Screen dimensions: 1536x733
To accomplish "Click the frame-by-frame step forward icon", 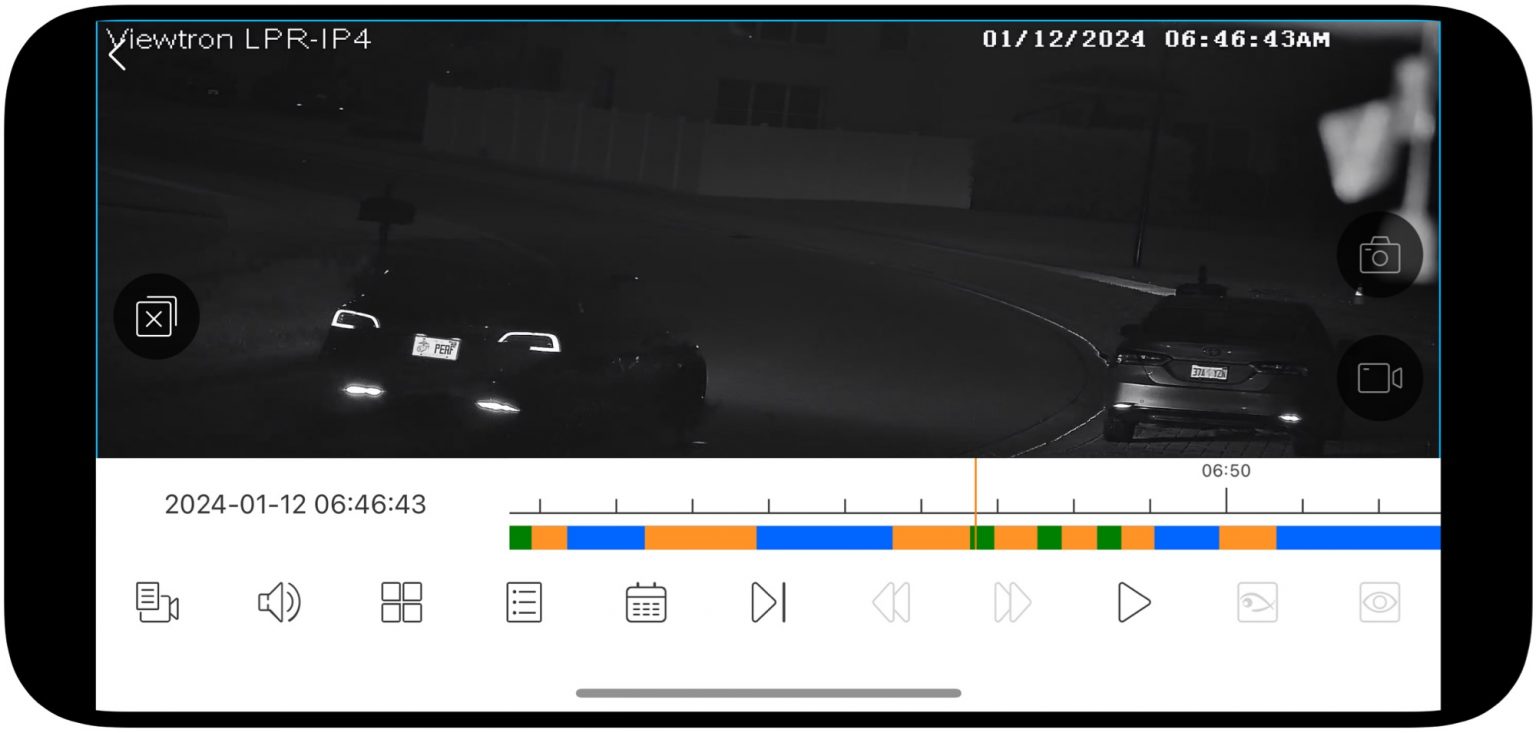I will click(x=768, y=601).
